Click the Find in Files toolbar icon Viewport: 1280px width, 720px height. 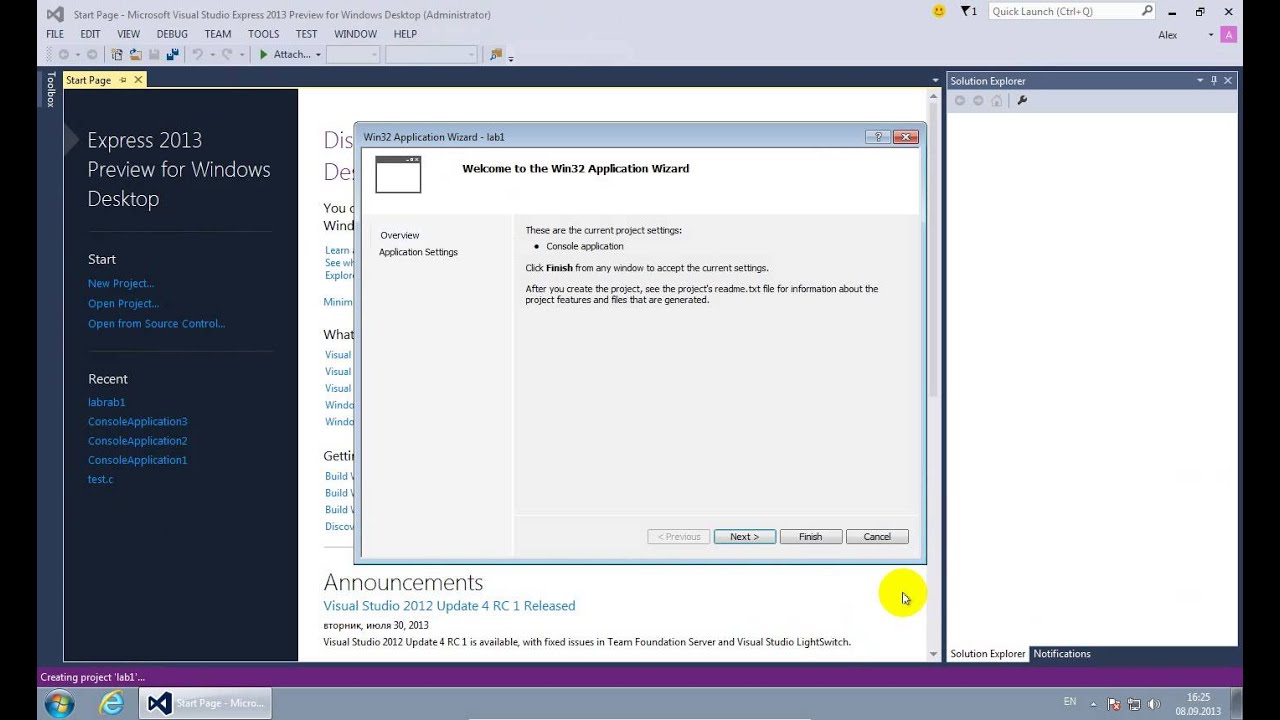tap(495, 54)
